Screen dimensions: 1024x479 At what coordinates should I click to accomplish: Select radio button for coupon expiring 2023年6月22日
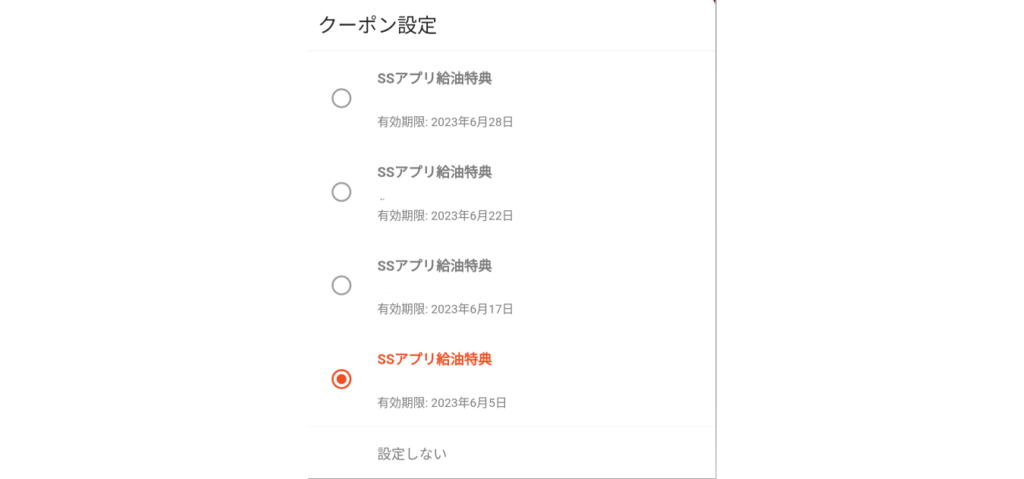coord(341,192)
